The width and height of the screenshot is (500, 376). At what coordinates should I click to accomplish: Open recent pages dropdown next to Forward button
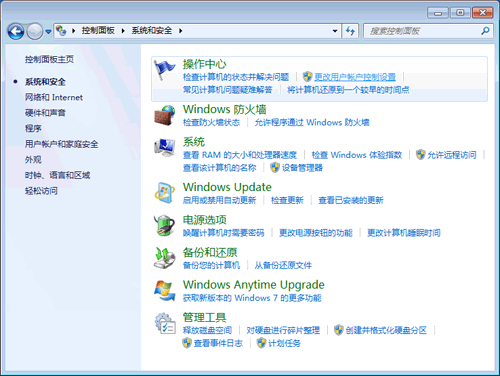click(48, 32)
